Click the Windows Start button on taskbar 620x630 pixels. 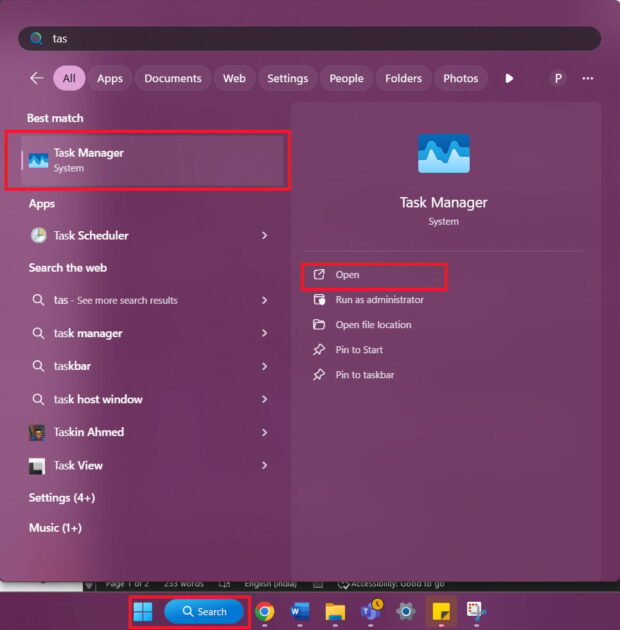(x=143, y=612)
